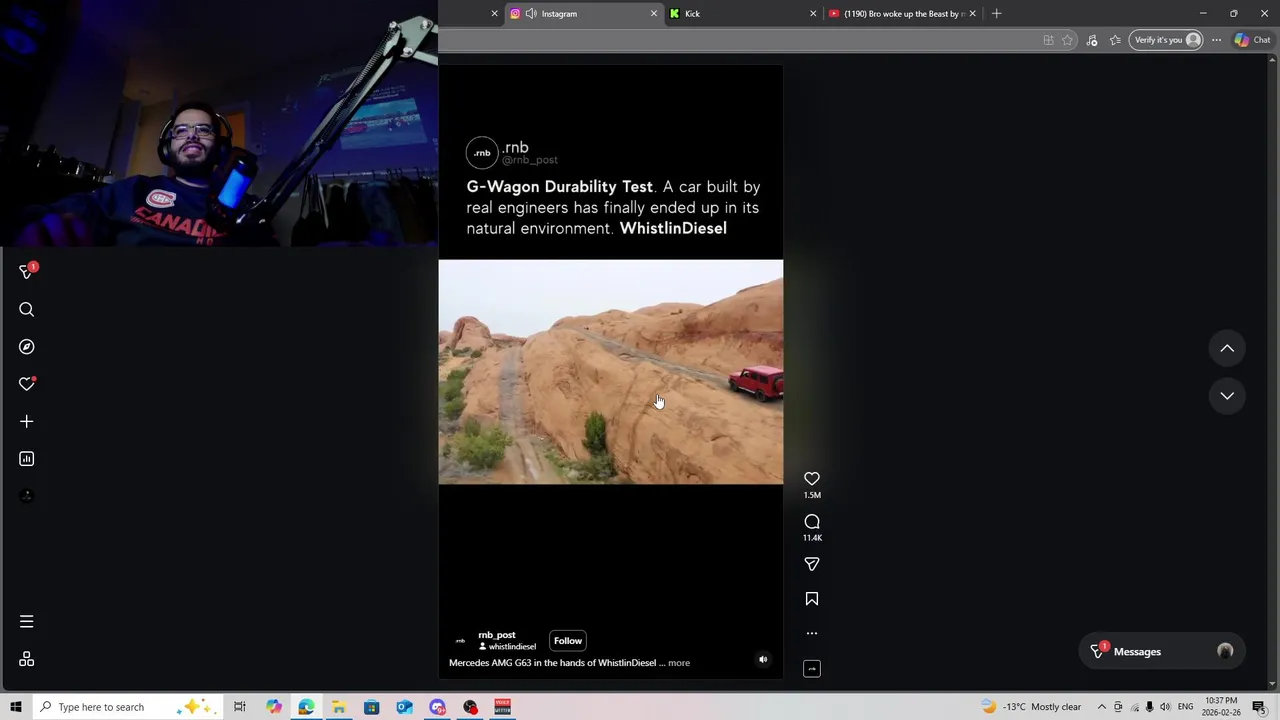The width and height of the screenshot is (1280, 720).
Task: Open the Meta apps grid icon
Action: pos(27,659)
